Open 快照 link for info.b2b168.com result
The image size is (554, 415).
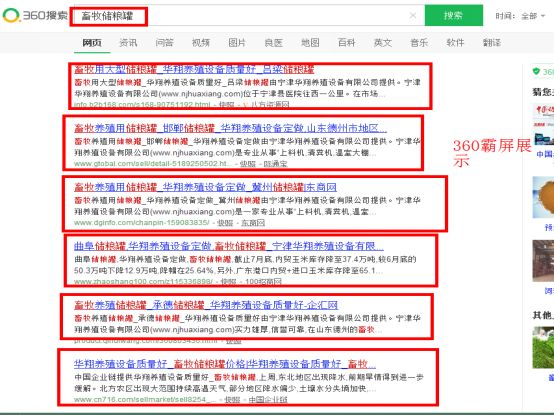click(226, 105)
